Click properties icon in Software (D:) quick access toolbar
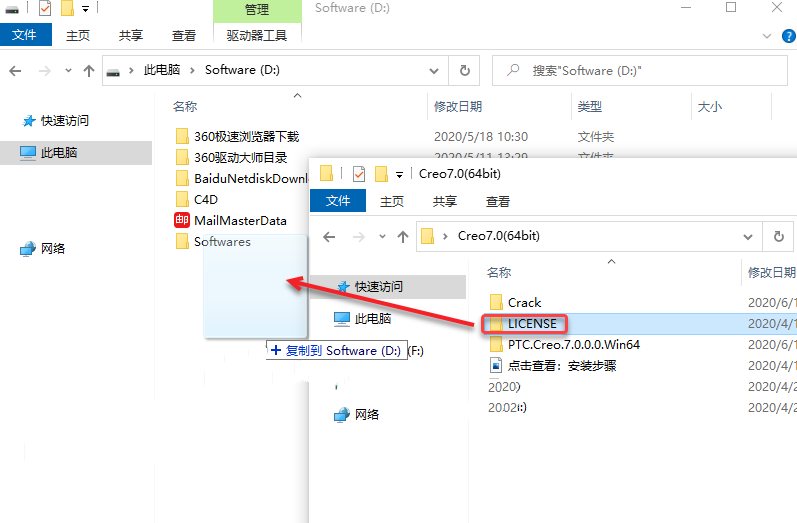The width and height of the screenshot is (797, 523). click(x=45, y=8)
